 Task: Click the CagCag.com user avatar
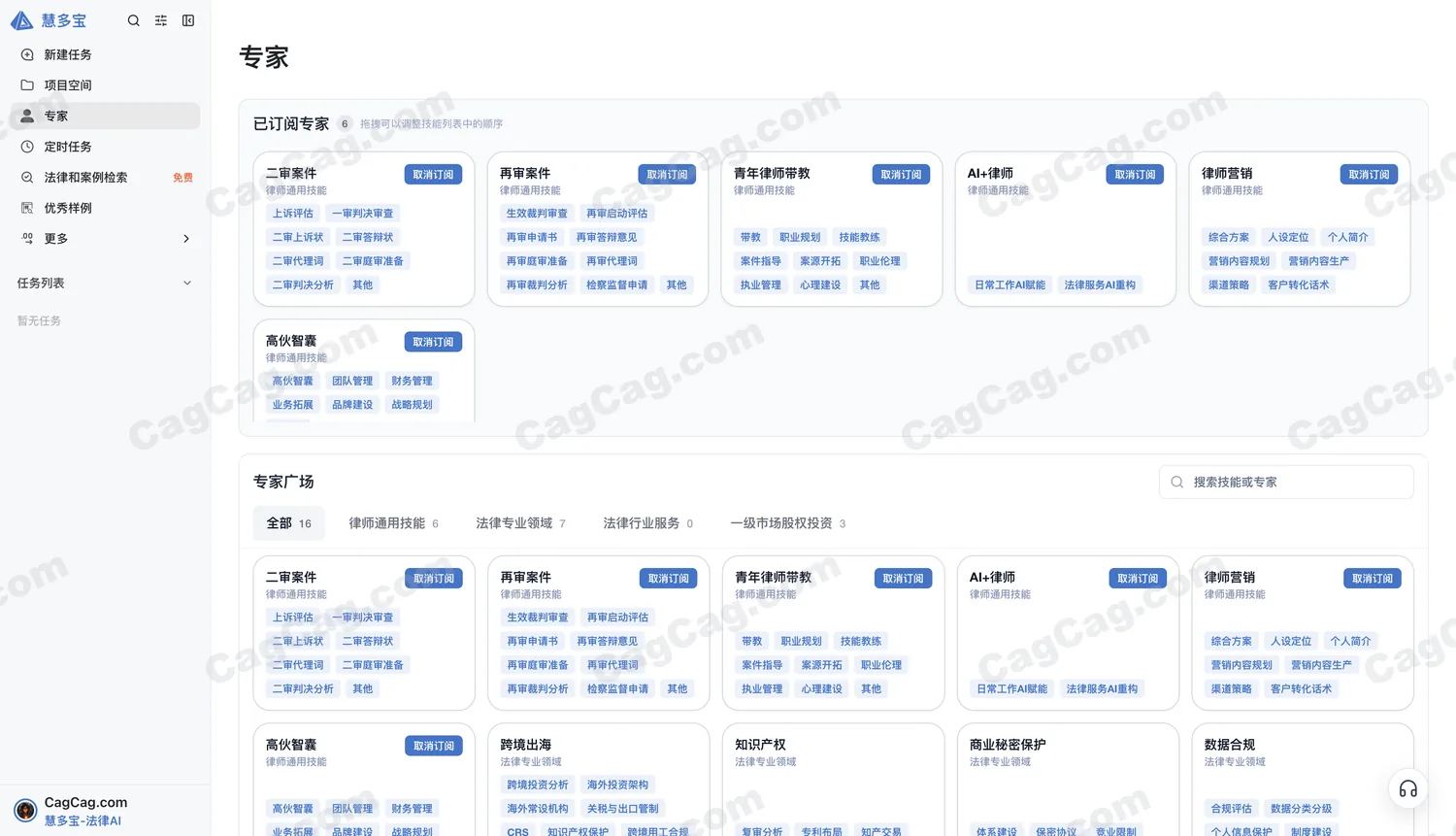coord(26,811)
